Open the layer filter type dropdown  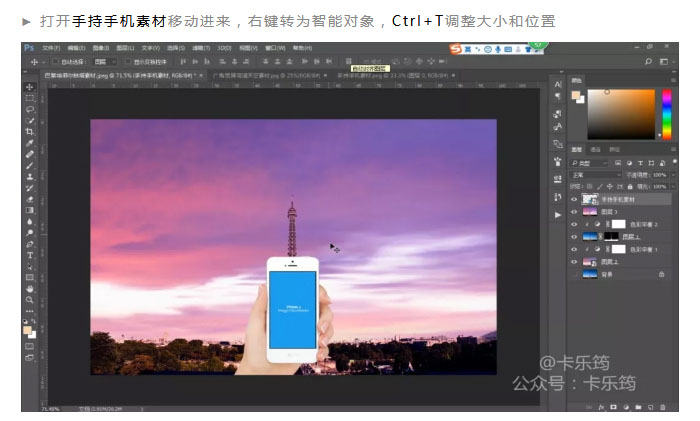(x=592, y=162)
